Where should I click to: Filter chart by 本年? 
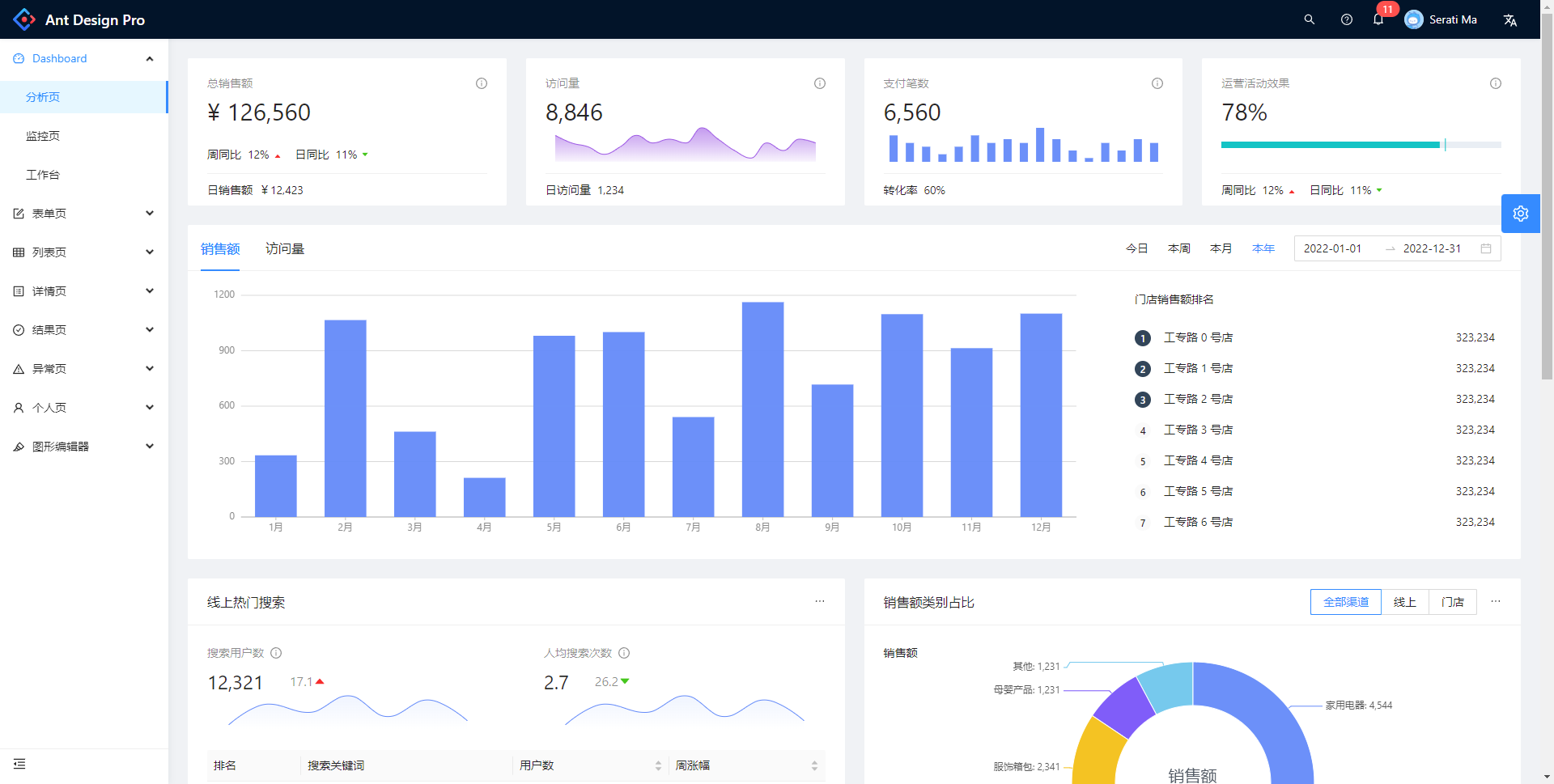pos(1263,248)
